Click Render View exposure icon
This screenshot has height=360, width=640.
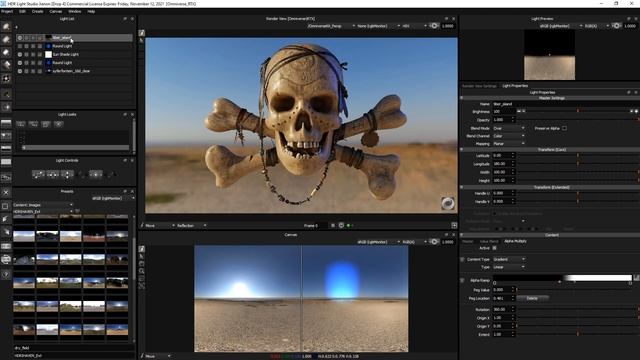pos(434,26)
